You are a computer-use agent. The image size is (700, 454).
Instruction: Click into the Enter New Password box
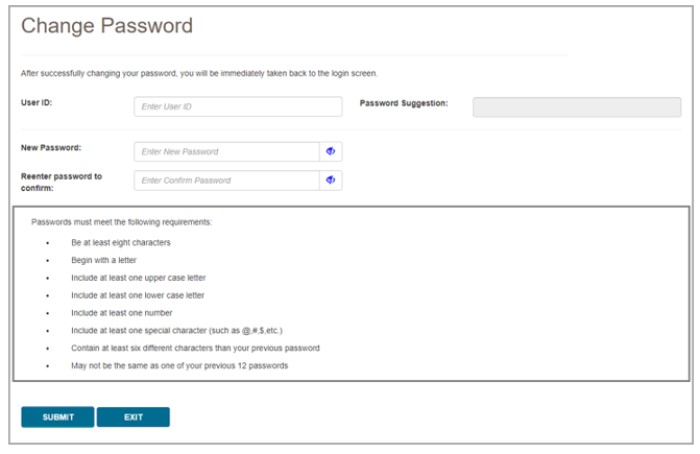[x=227, y=152]
